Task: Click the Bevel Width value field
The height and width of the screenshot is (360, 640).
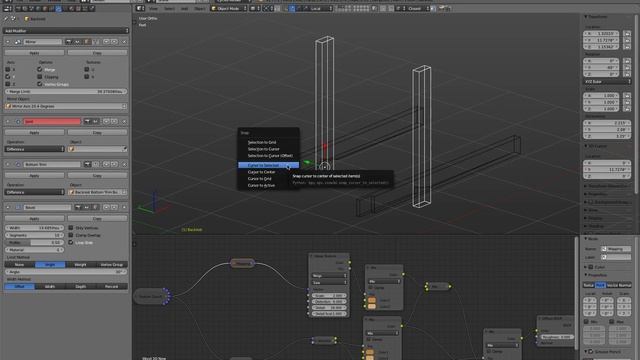Action: pos(34,228)
